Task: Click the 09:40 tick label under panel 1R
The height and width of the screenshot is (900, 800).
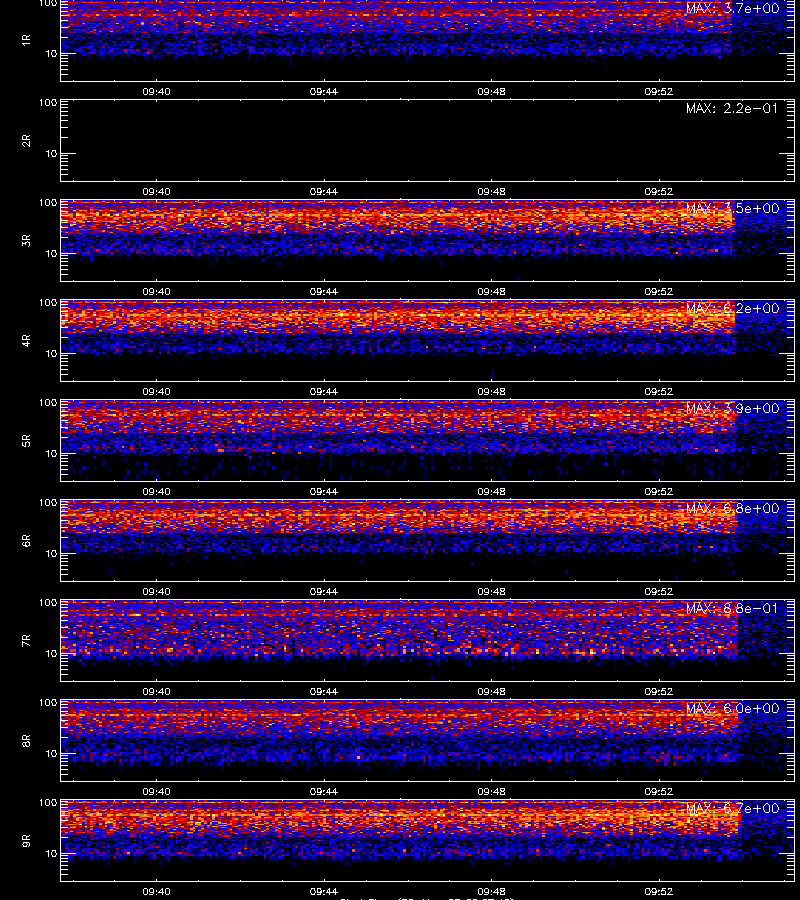Action: click(156, 92)
